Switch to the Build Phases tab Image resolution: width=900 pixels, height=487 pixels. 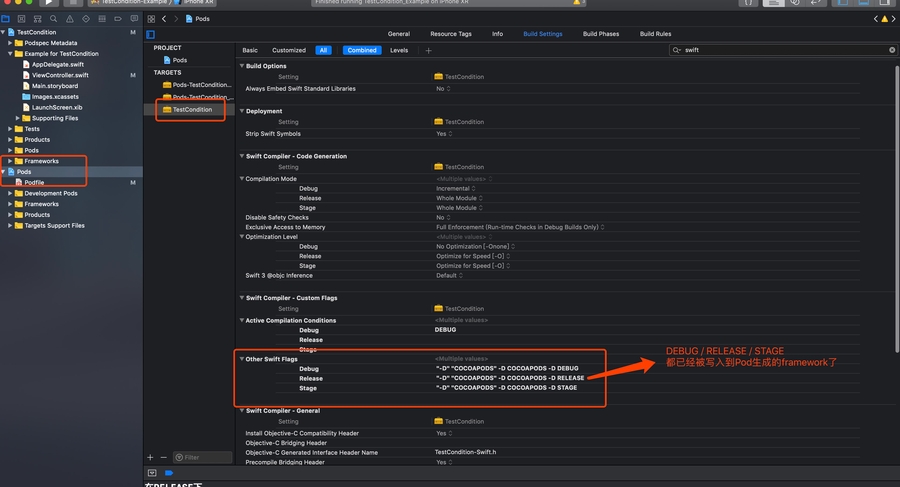coord(601,34)
